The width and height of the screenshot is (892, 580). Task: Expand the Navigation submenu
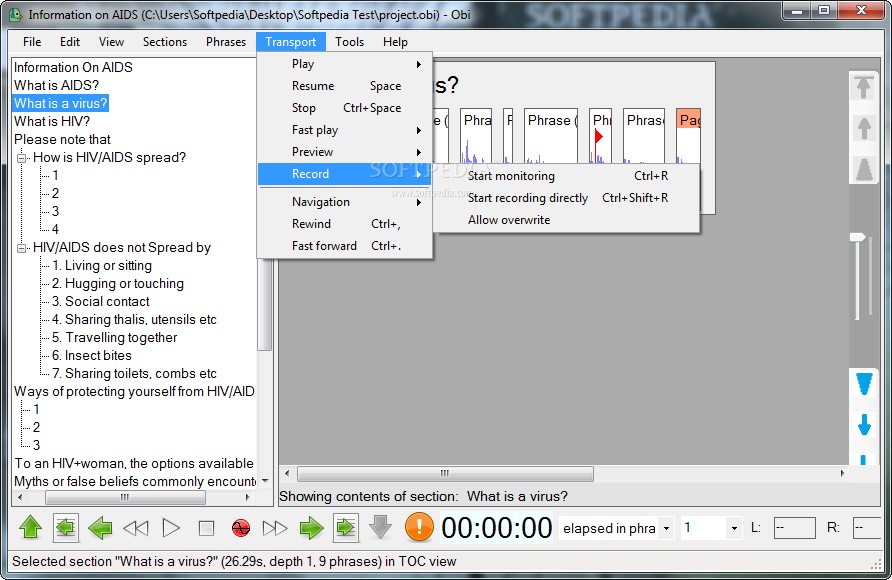(345, 202)
